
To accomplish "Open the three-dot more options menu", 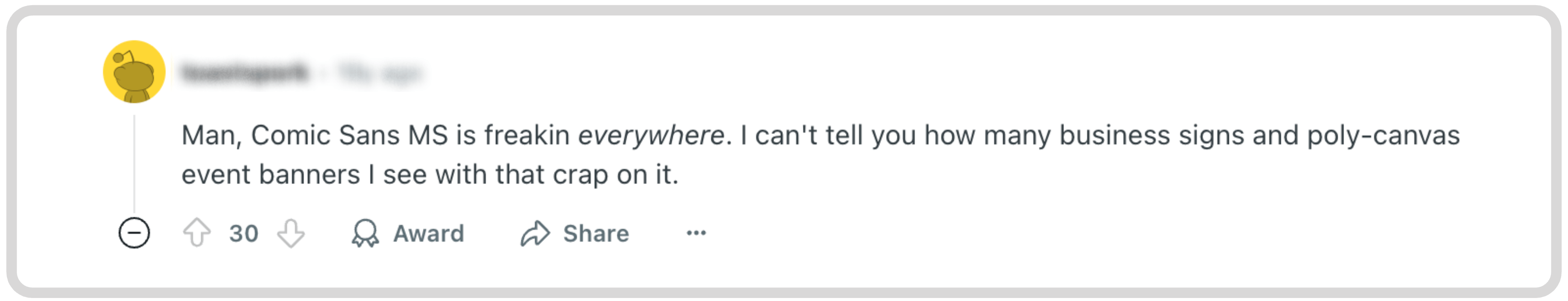I will pyautogui.click(x=696, y=233).
